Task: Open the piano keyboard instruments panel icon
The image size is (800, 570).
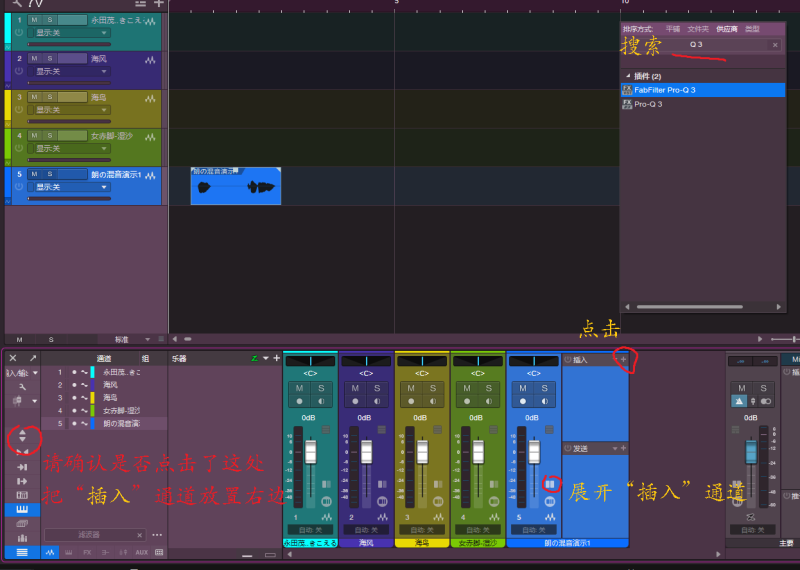Action: click(22, 509)
